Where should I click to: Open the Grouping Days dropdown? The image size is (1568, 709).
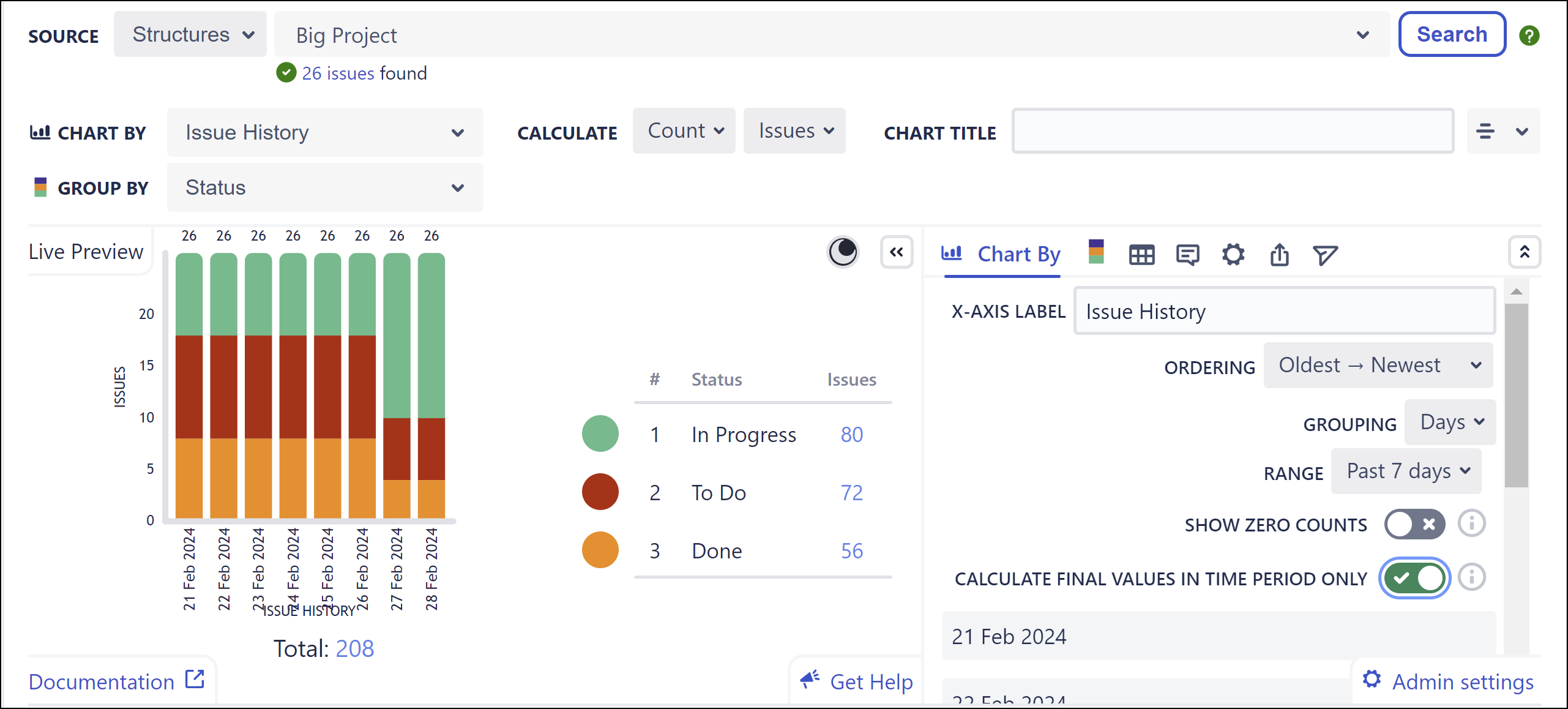point(1450,421)
